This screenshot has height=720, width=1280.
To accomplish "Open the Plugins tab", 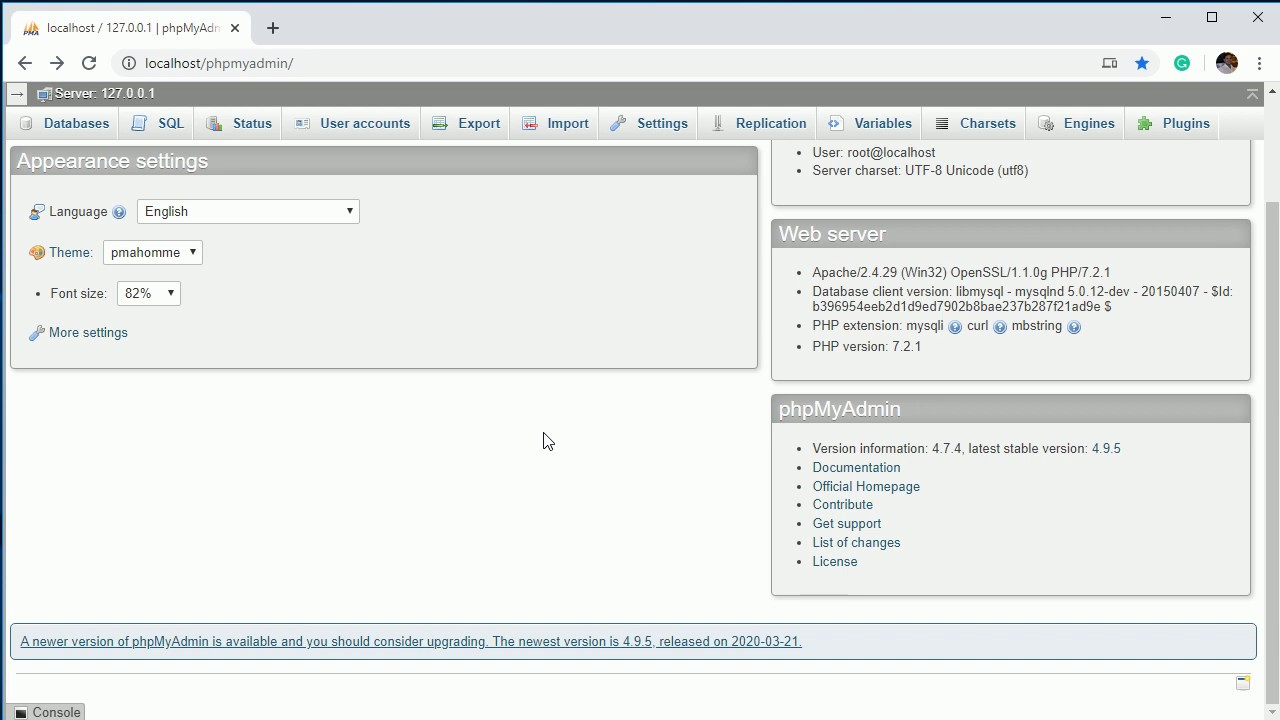I will pyautogui.click(x=1174, y=123).
